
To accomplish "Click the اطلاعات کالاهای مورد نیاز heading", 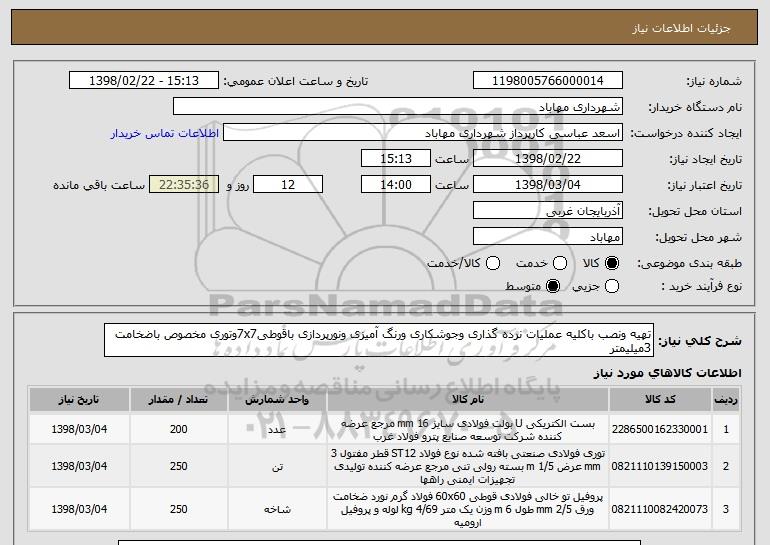I will 667,373.
